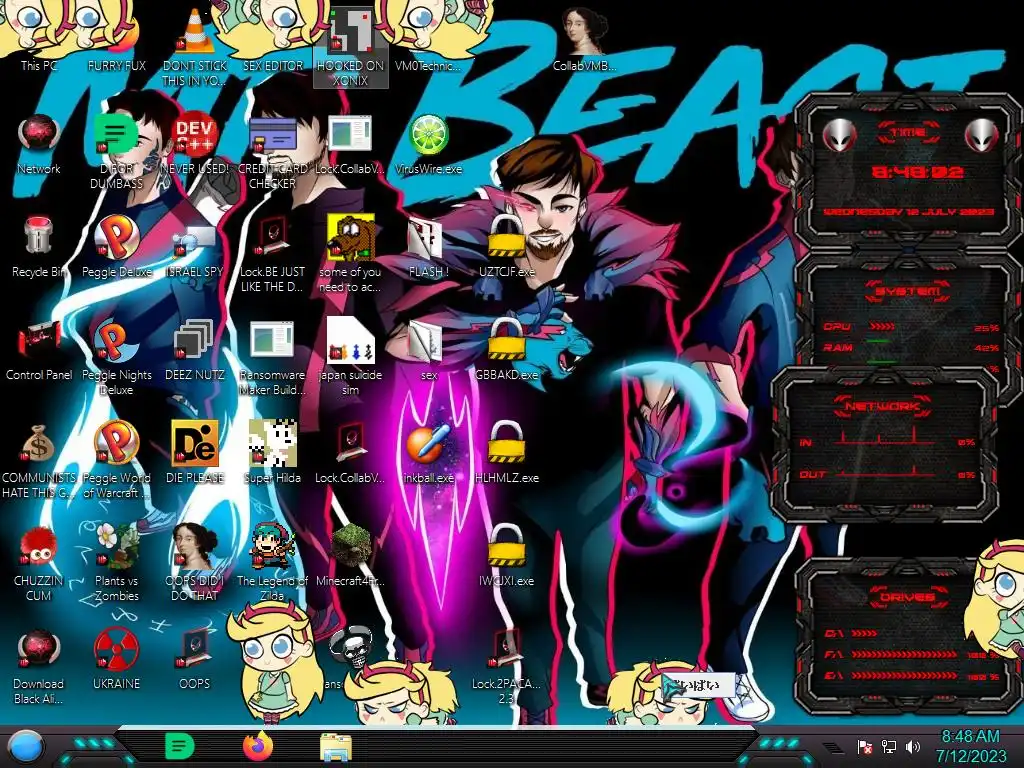
Task: Launch the VLC cone shortcut DONT STICK THIS
Action: point(194,46)
